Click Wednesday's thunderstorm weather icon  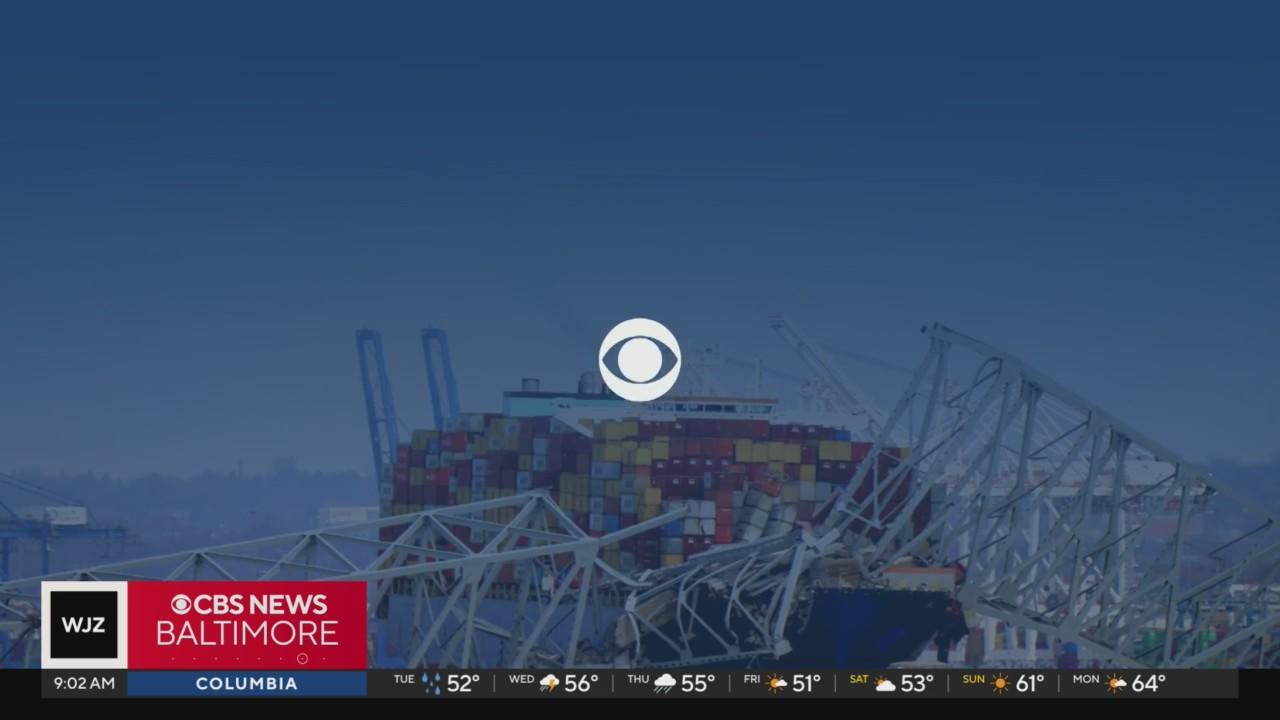pyautogui.click(x=549, y=684)
